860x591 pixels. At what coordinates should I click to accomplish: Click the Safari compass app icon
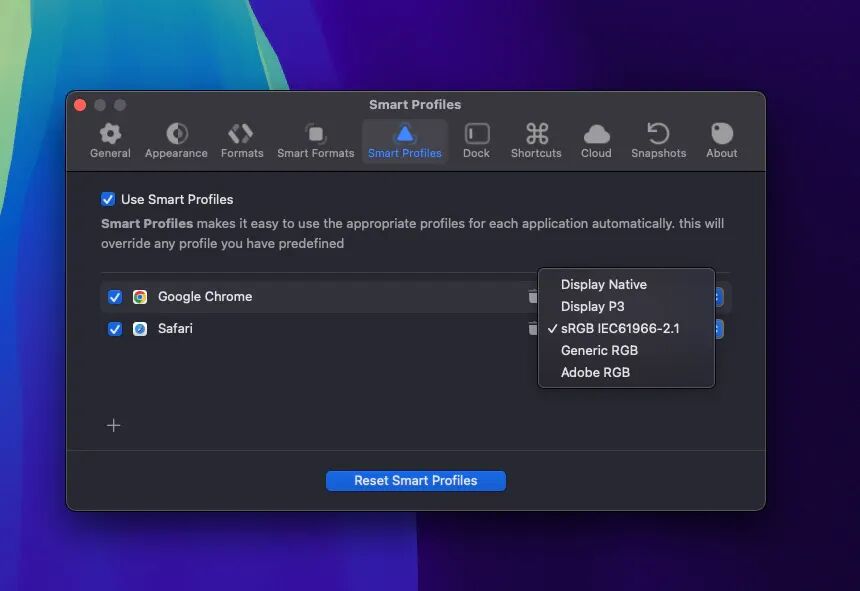(140, 329)
